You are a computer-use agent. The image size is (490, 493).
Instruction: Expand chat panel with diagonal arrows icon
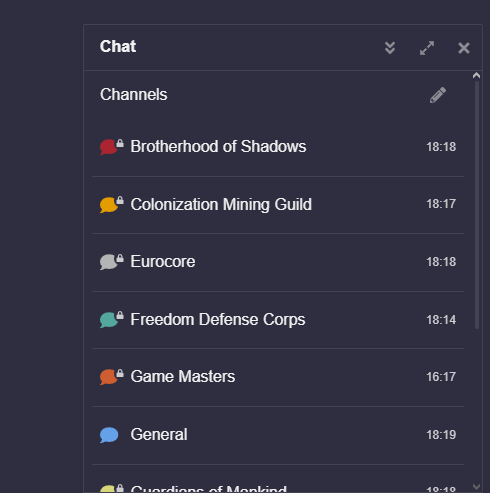(x=427, y=48)
